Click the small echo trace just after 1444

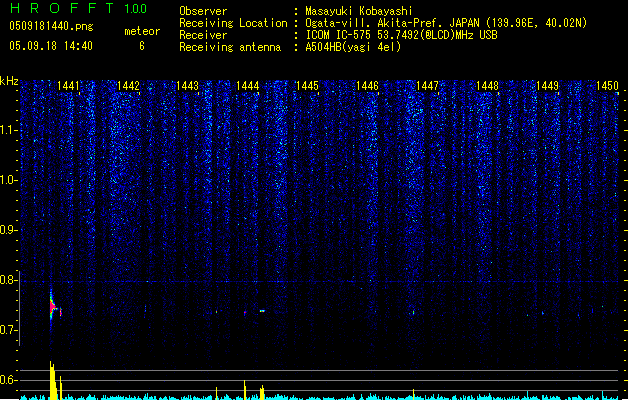coord(262,311)
